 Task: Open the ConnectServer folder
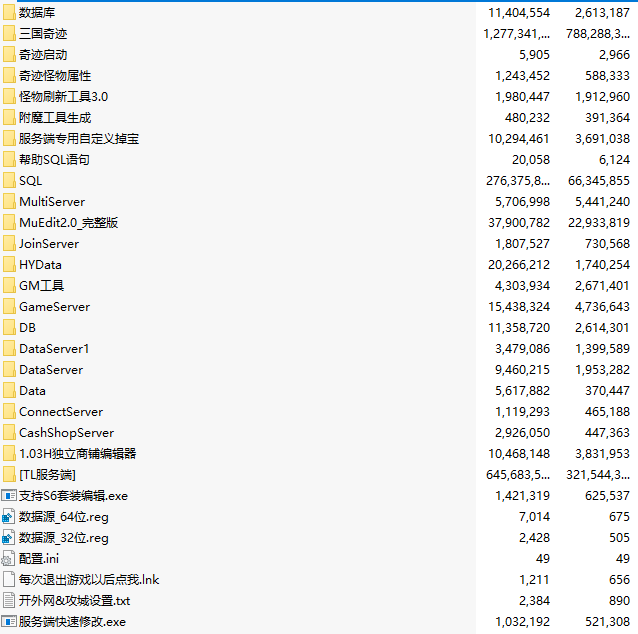[x=60, y=411]
